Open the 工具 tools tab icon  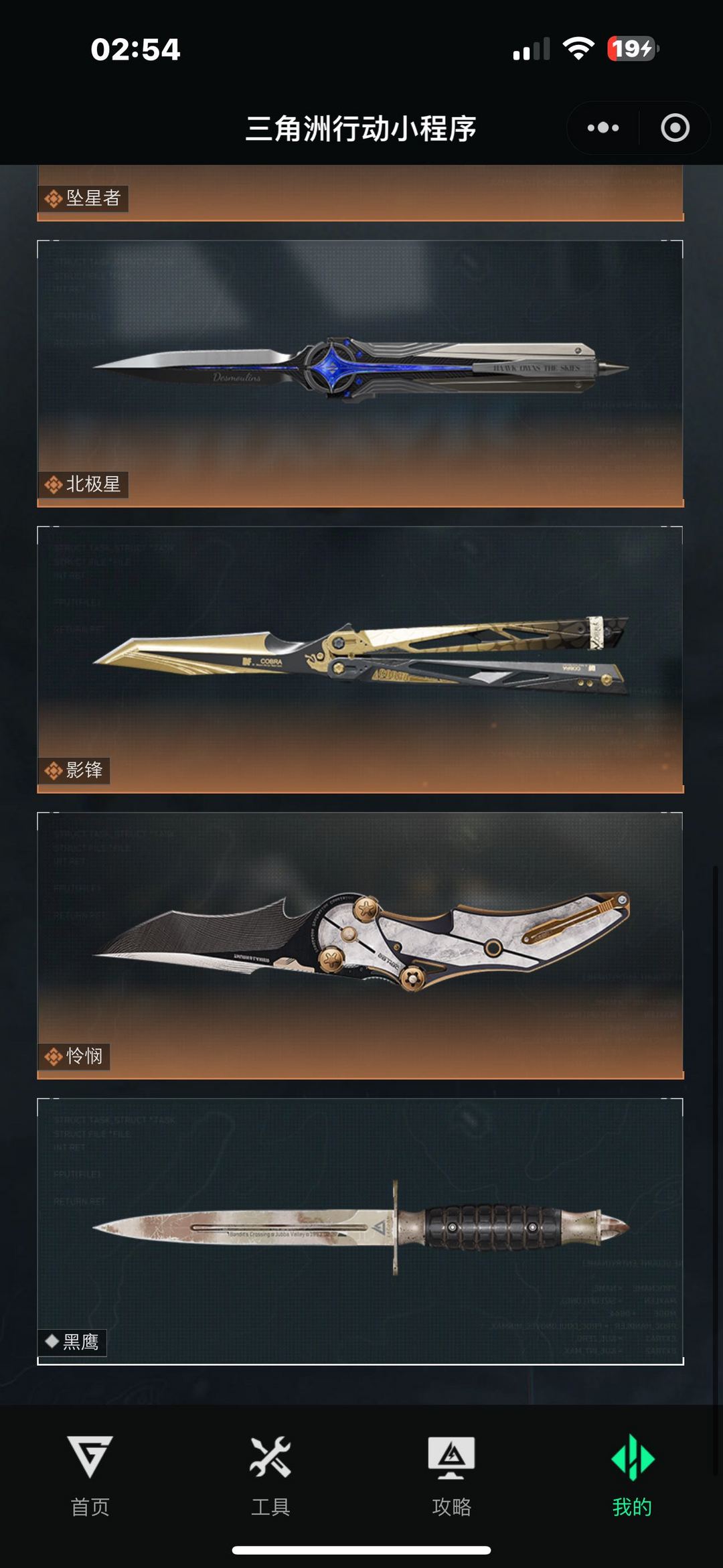270,1456
